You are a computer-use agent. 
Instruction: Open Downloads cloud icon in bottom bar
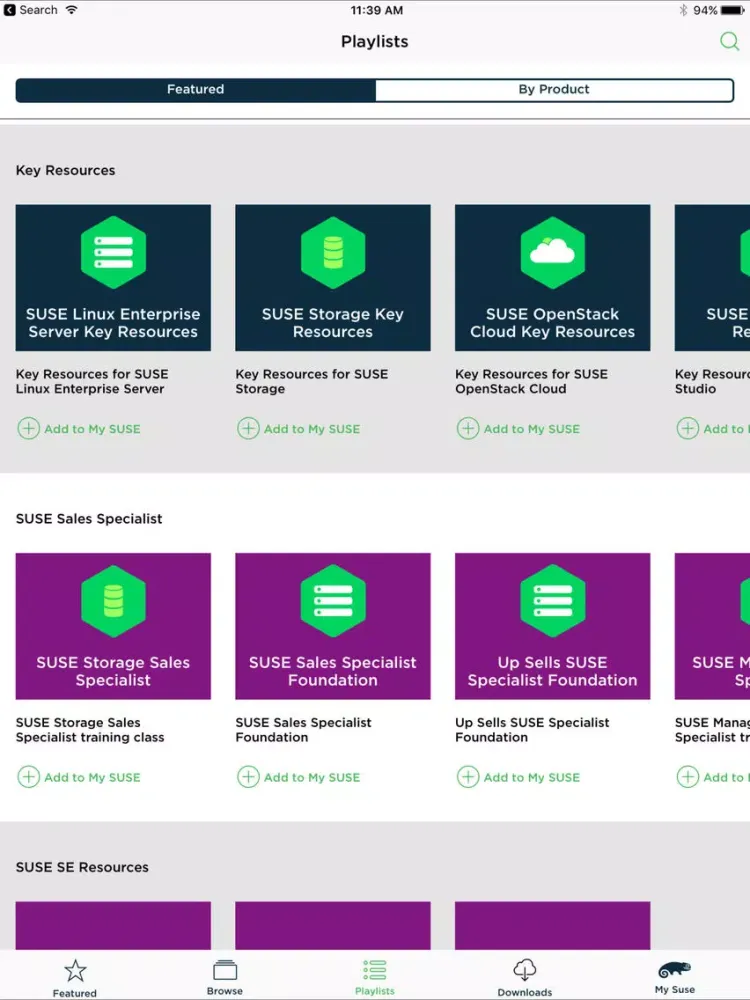524,970
